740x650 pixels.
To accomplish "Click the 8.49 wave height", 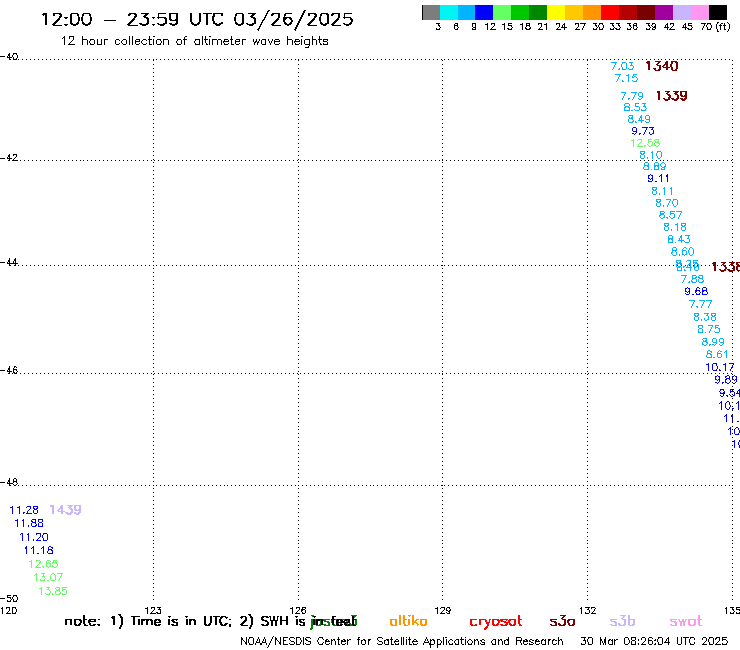I will (639, 119).
